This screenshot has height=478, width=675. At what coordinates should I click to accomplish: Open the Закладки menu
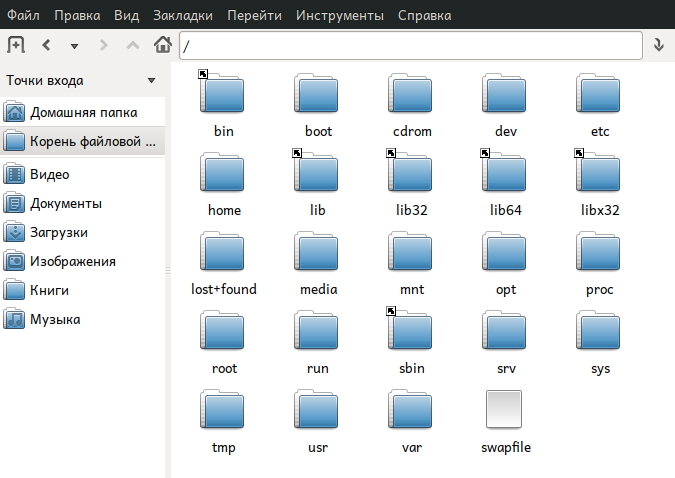(183, 15)
